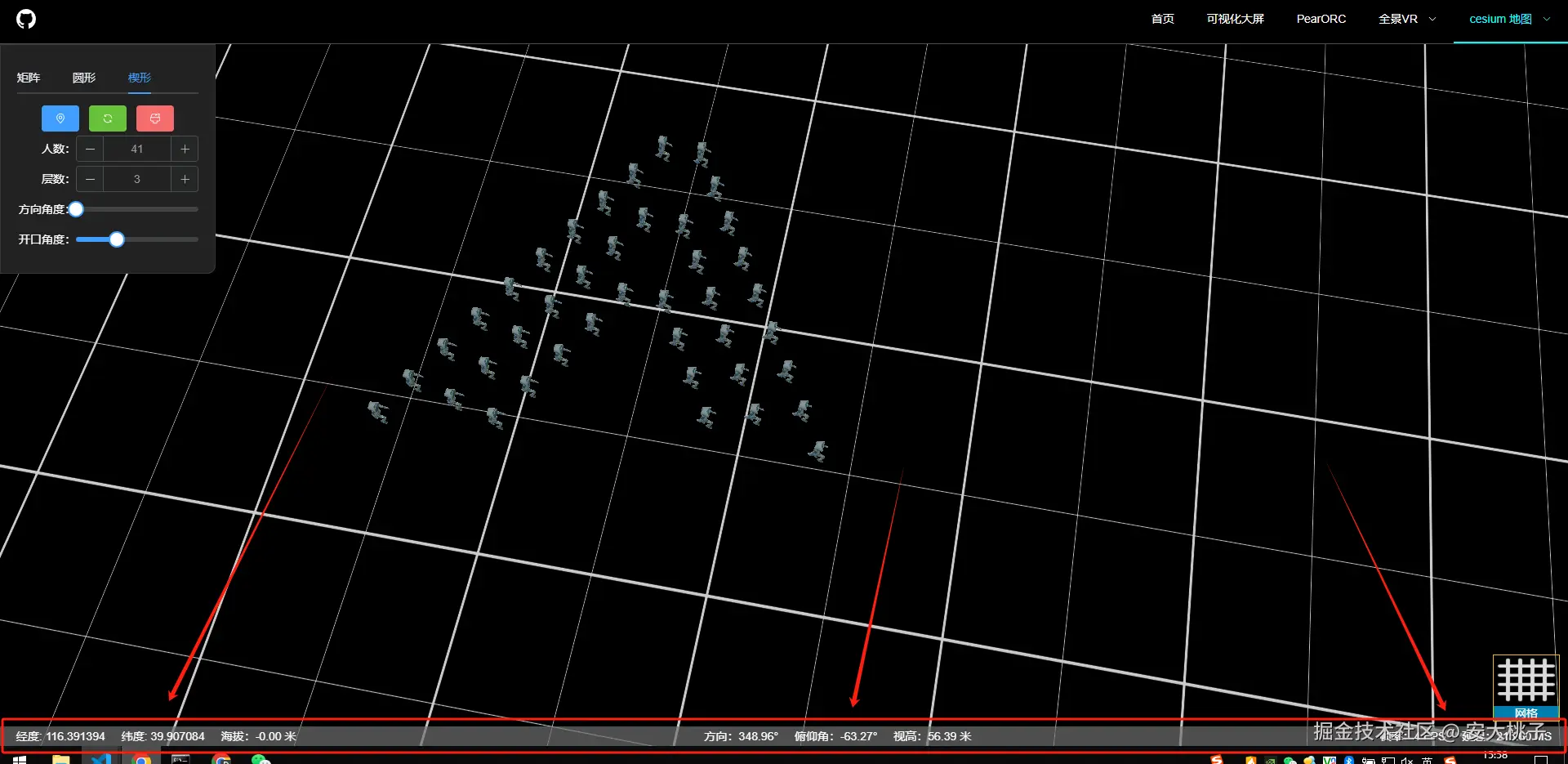
Task: Click the blue location pin button
Action: click(60, 118)
